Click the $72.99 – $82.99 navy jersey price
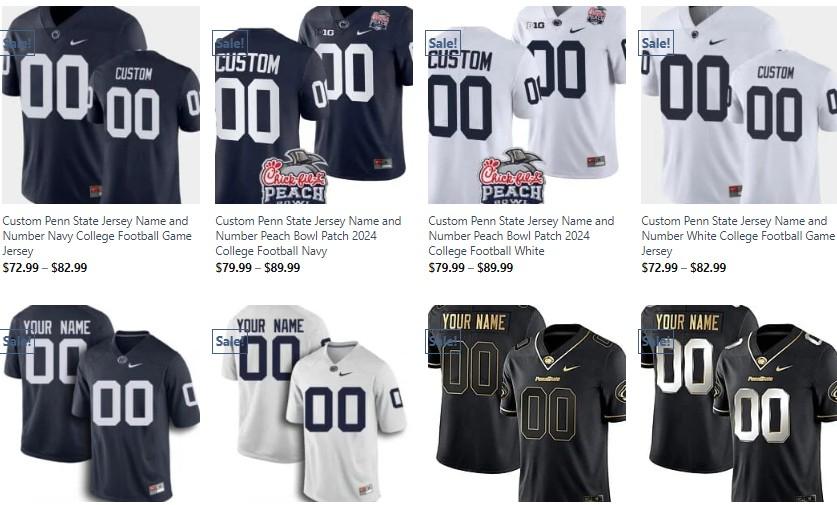 point(45,267)
